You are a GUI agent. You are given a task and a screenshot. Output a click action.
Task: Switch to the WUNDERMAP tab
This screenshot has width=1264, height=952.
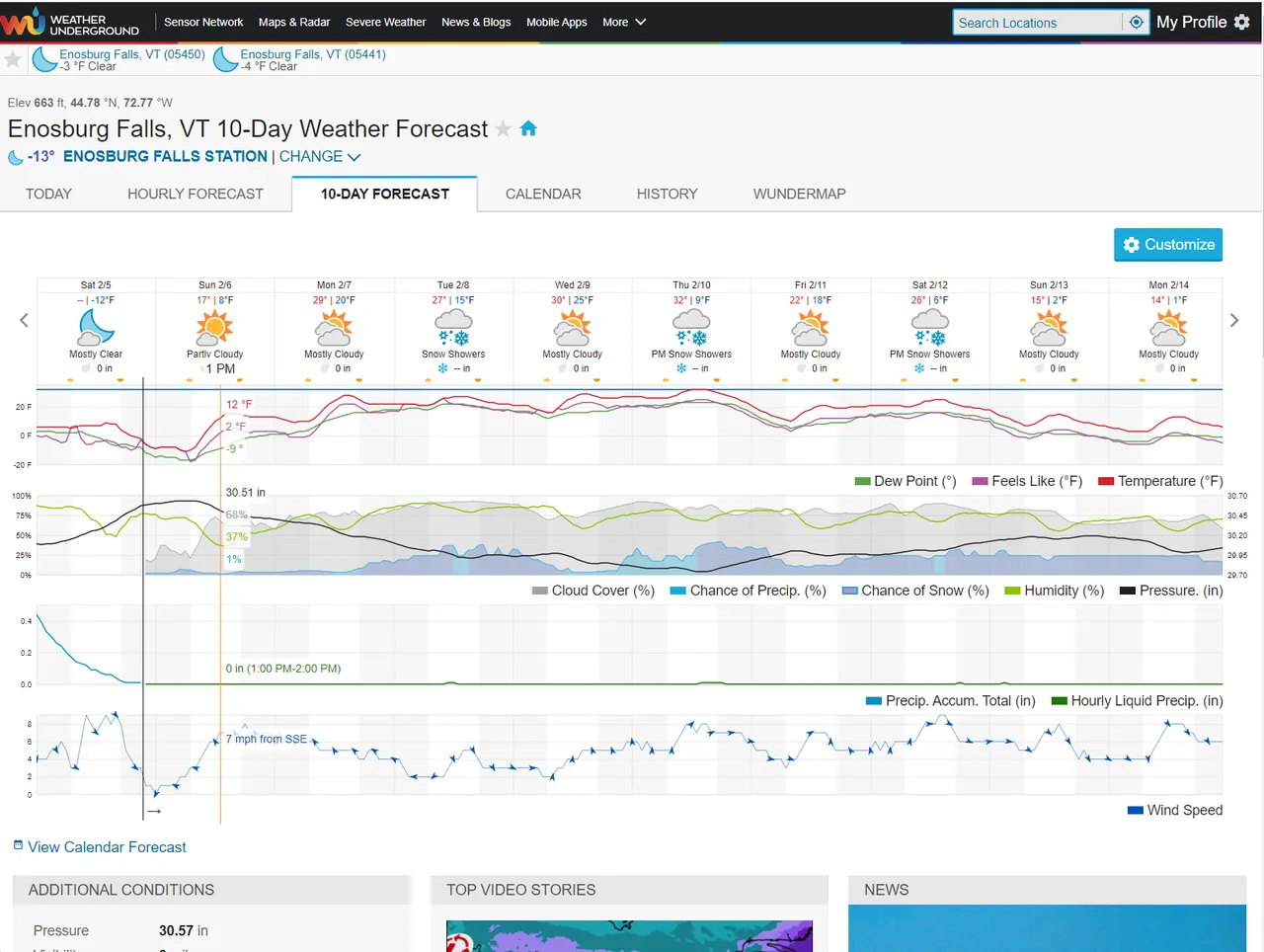click(x=800, y=194)
